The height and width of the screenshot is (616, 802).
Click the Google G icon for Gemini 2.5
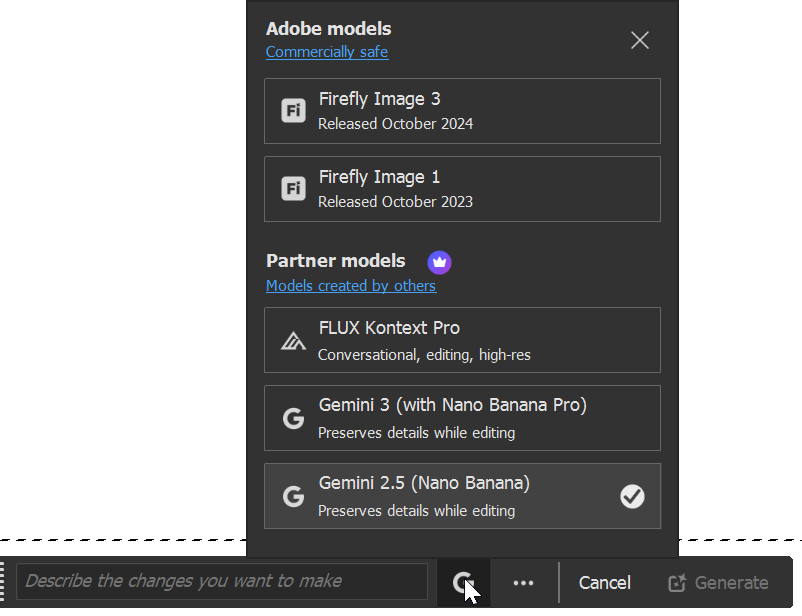[293, 496]
